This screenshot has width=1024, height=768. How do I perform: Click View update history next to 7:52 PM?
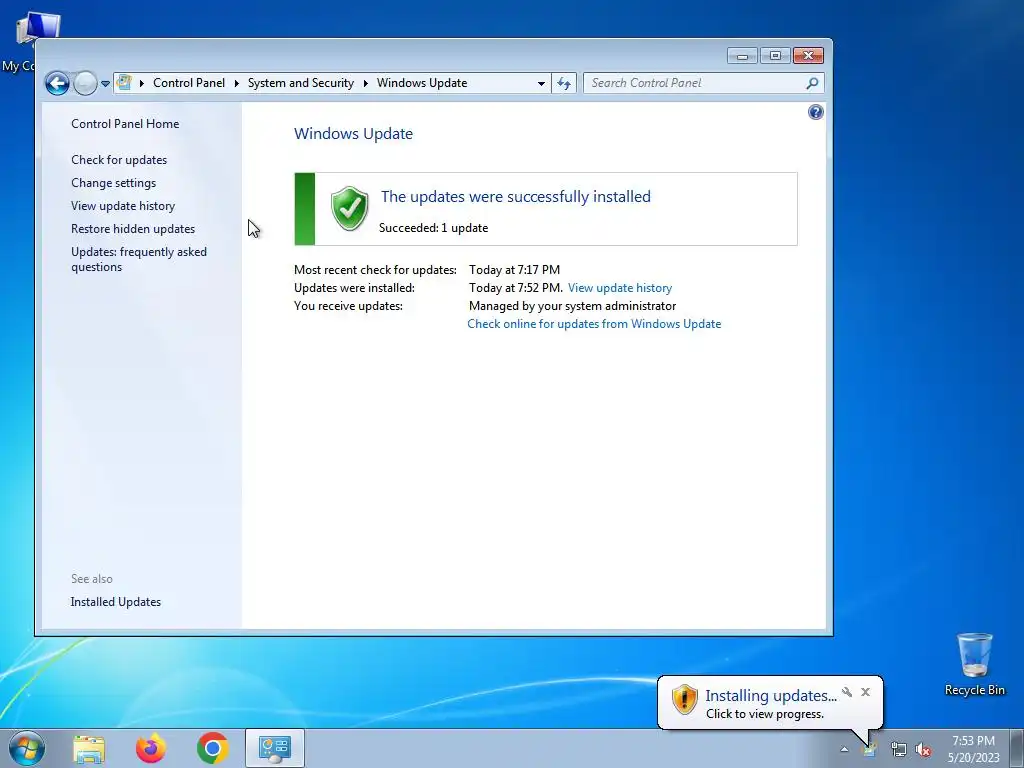(x=620, y=288)
